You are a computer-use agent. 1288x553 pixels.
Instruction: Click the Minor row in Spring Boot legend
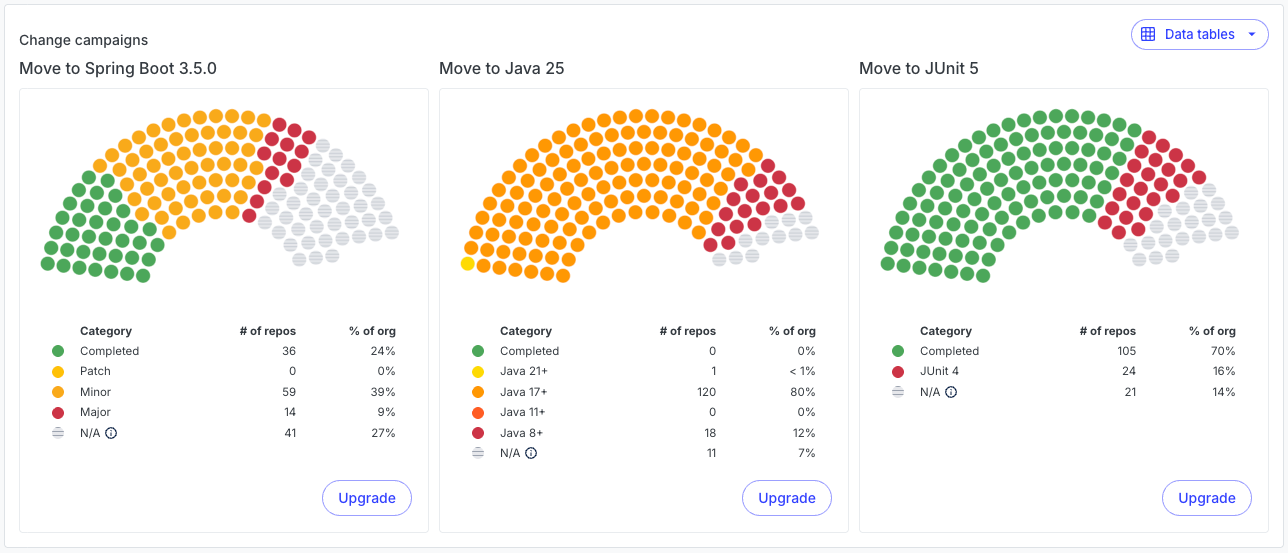click(96, 392)
